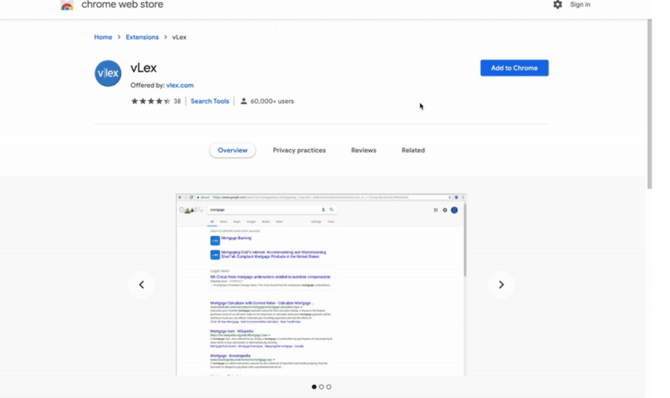Click the Chrome Web Store logo

pos(67,5)
